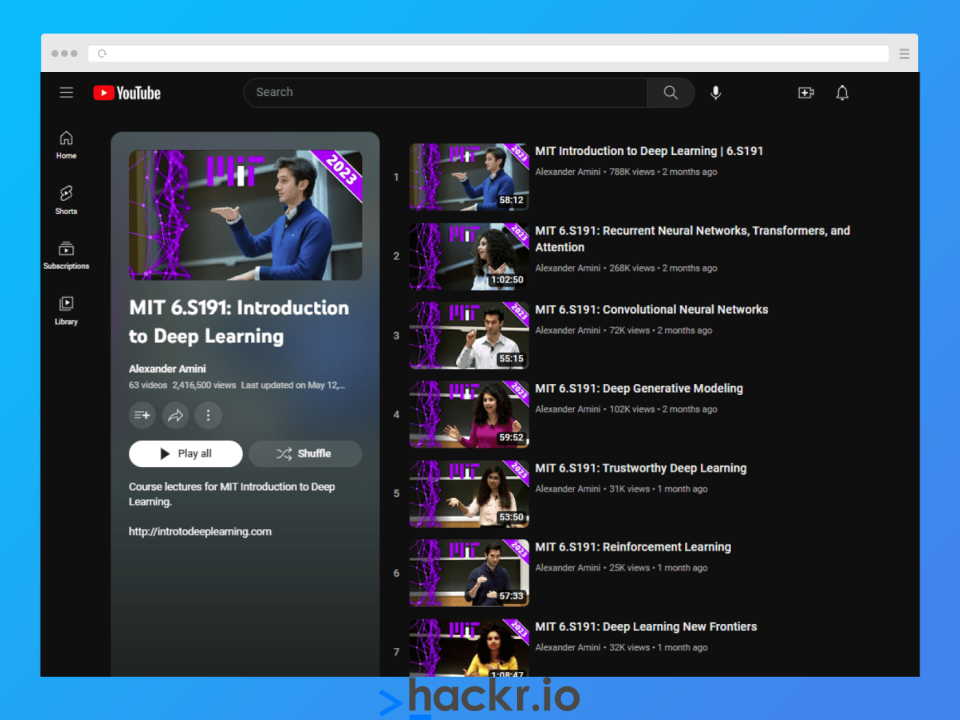This screenshot has height=720, width=960.
Task: Click the '2,416,500 views' text
Action: click(204, 385)
